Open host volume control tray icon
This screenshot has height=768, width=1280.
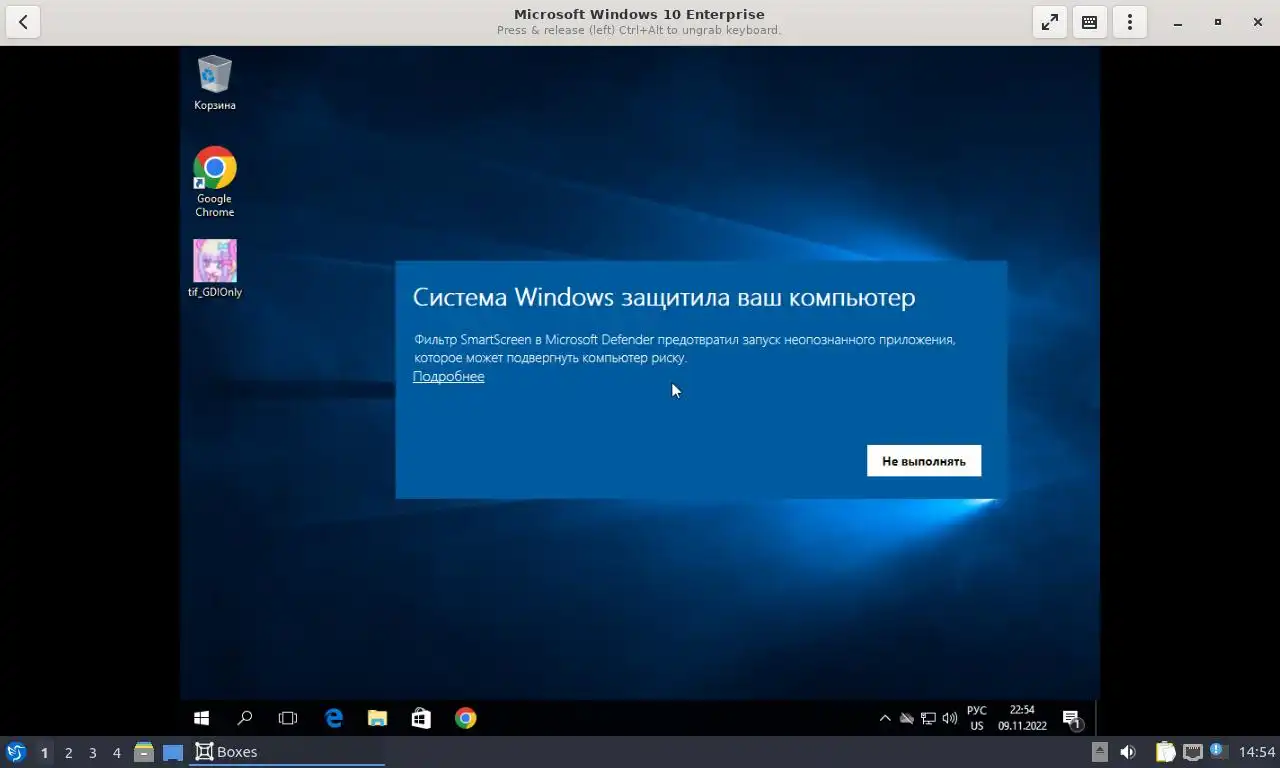(x=1128, y=752)
